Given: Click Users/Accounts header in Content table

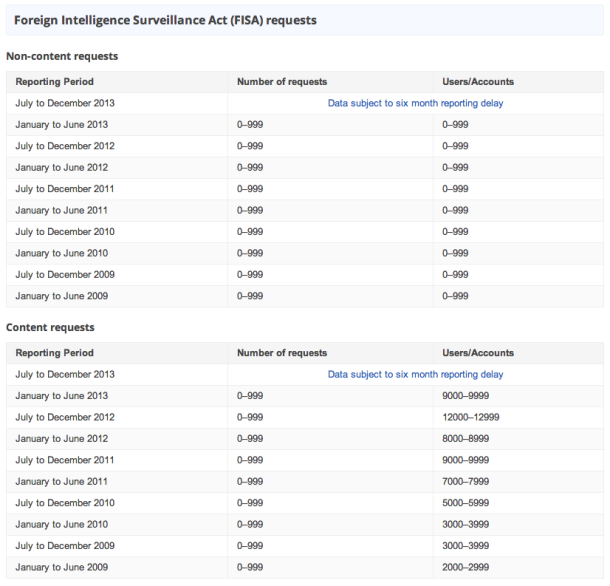Looking at the screenshot, I should 478,353.
